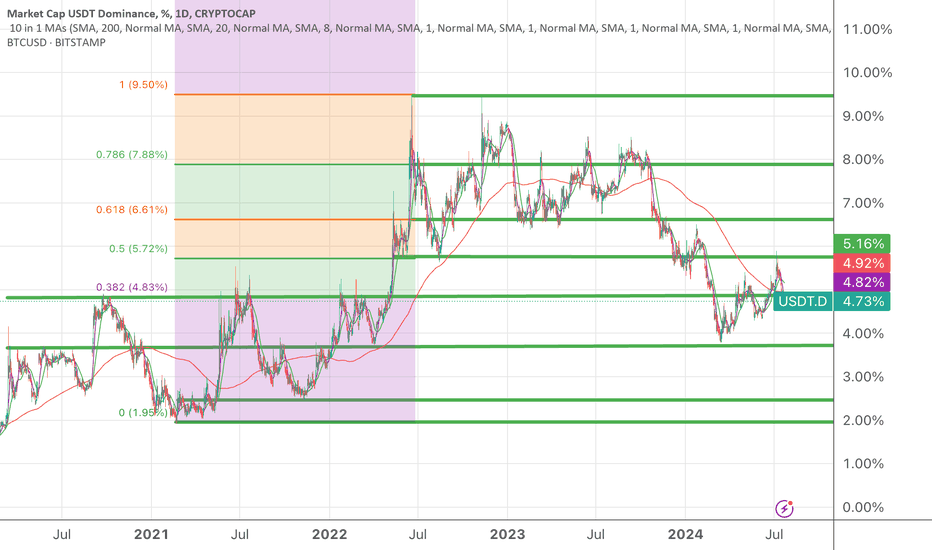The height and width of the screenshot is (550, 932).
Task: Click the Fibonacci label 0.786 (7.88%)
Action: (x=132, y=155)
